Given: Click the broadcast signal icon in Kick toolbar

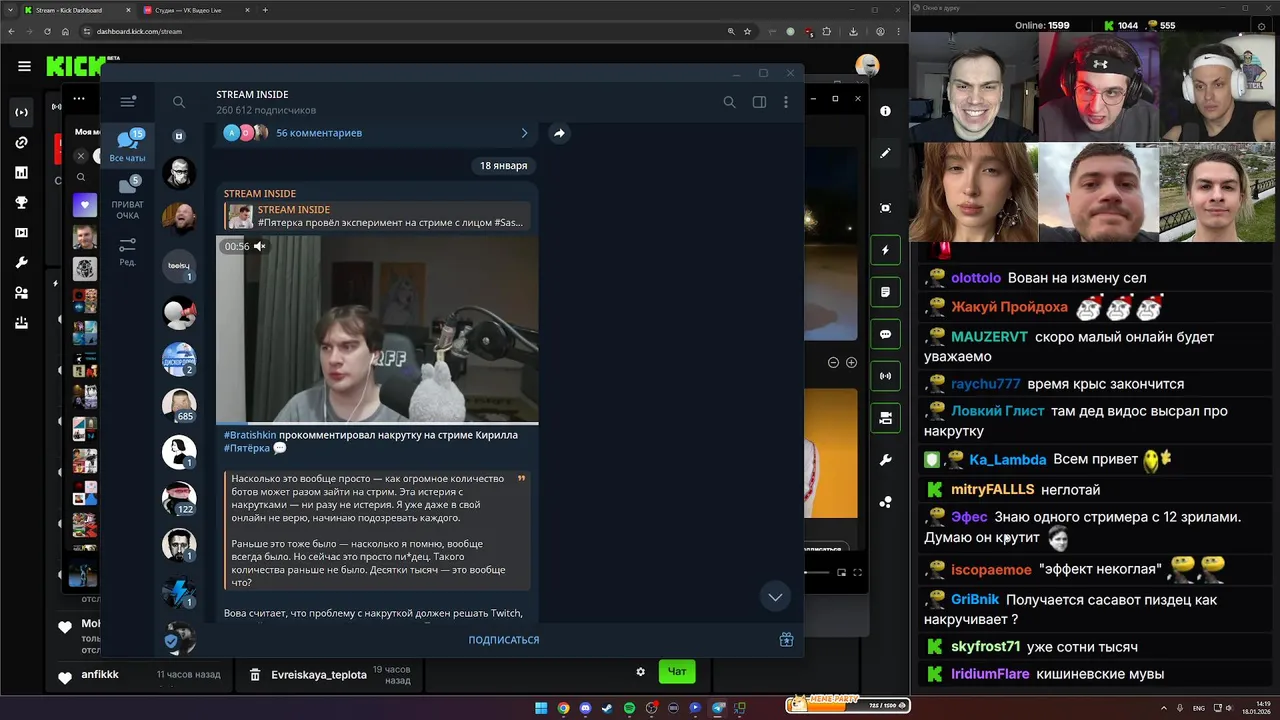Looking at the screenshot, I should coord(885,376).
